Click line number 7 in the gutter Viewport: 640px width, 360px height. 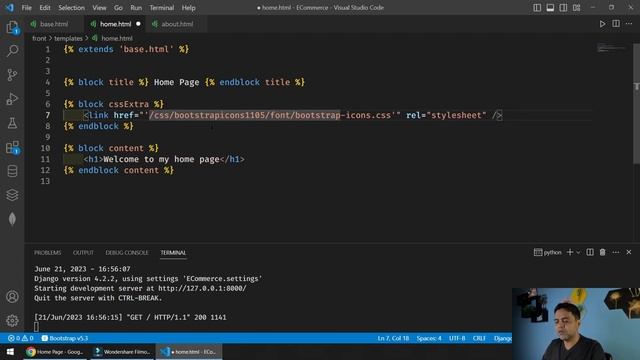tap(48, 115)
